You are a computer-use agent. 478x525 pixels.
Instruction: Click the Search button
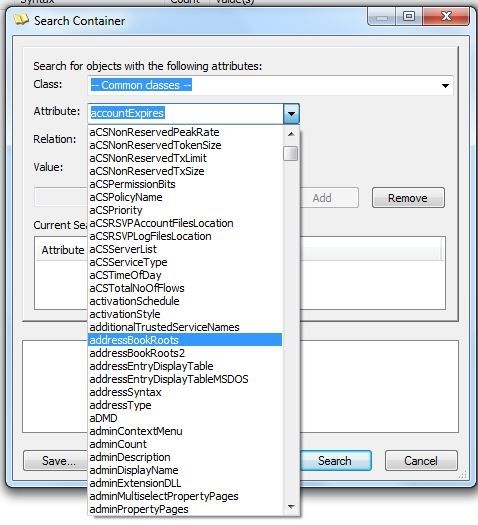point(335,461)
